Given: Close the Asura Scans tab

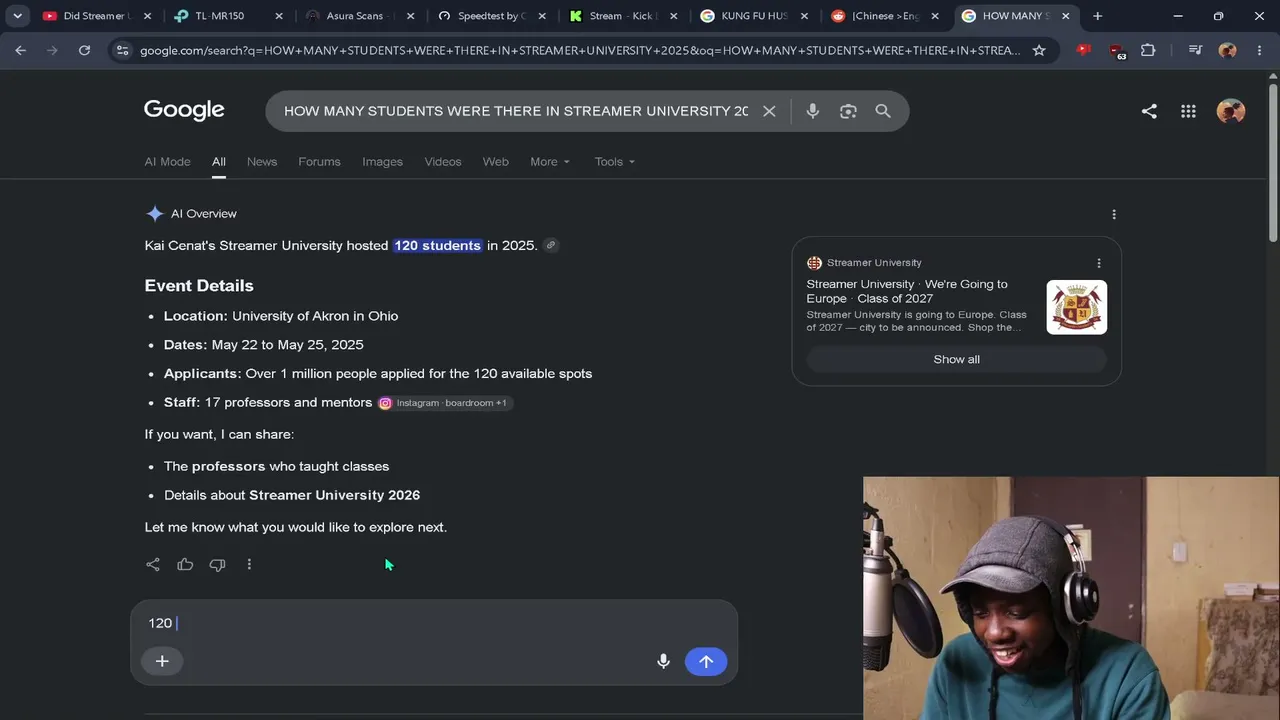Looking at the screenshot, I should pos(411,16).
